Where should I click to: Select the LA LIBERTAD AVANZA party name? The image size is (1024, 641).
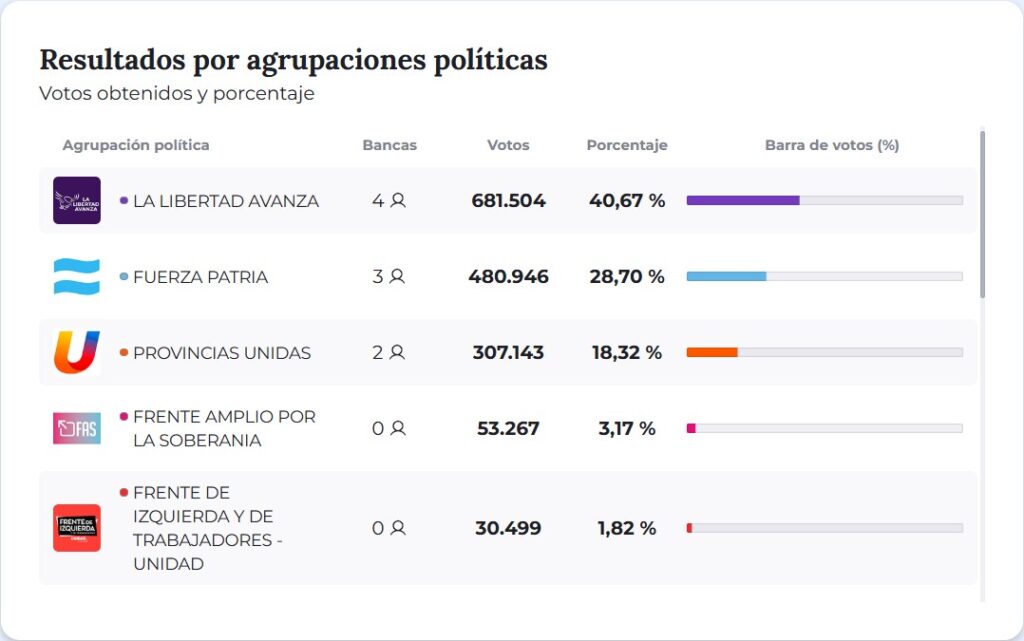point(225,201)
